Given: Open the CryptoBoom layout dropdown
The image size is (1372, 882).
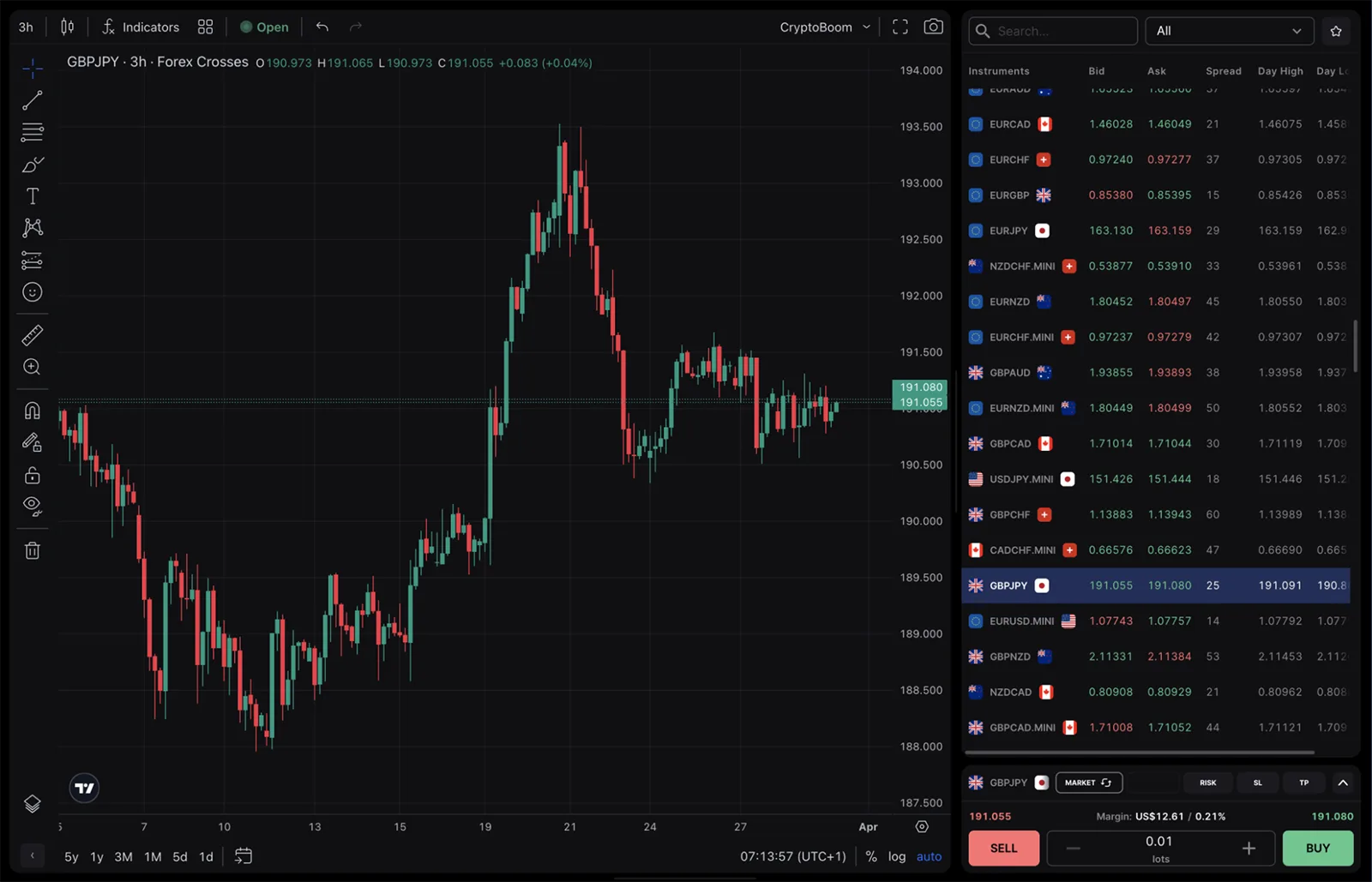Looking at the screenshot, I should [x=824, y=27].
